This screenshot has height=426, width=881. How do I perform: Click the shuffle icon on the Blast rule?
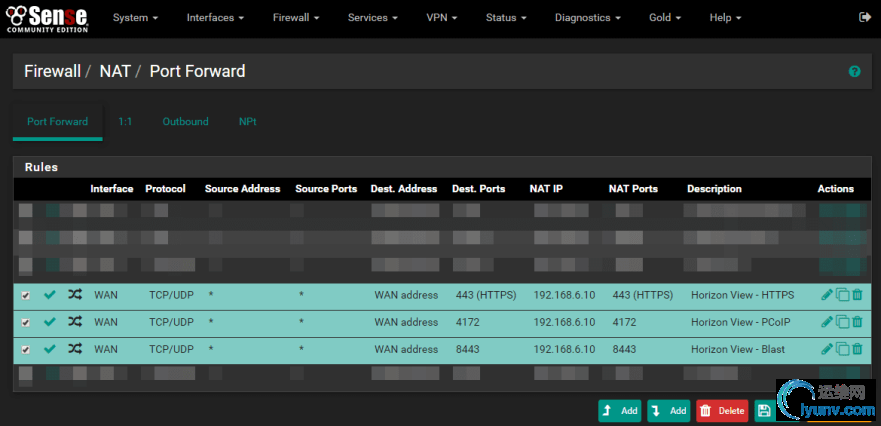(x=75, y=349)
